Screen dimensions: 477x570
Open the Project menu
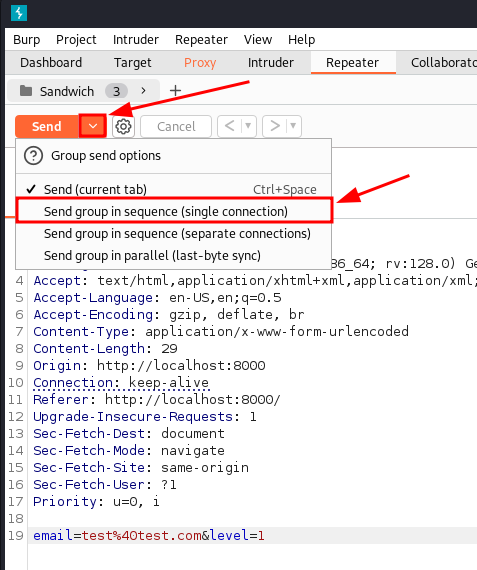[76, 39]
